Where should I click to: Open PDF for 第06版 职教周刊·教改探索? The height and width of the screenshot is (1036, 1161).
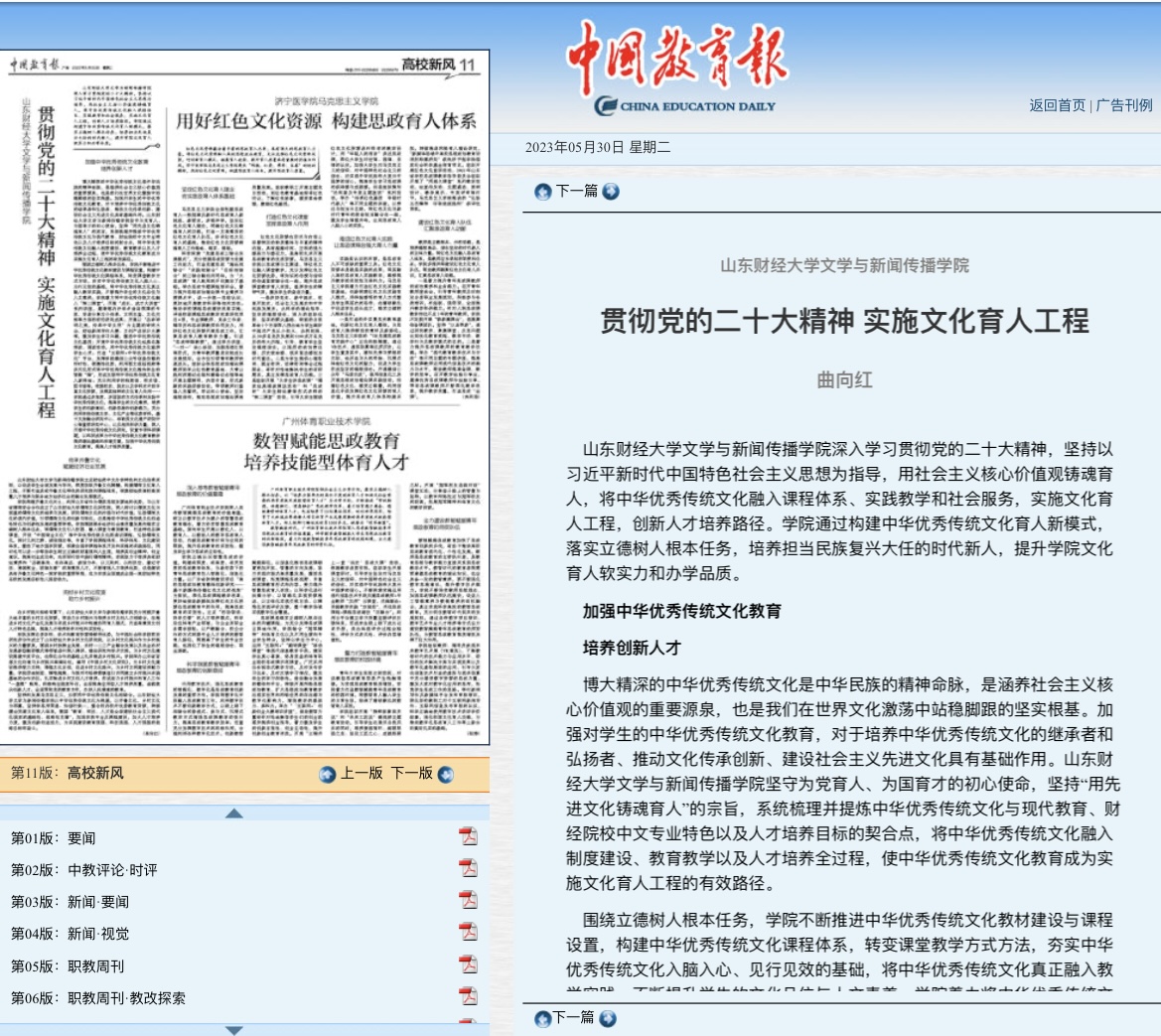468,996
